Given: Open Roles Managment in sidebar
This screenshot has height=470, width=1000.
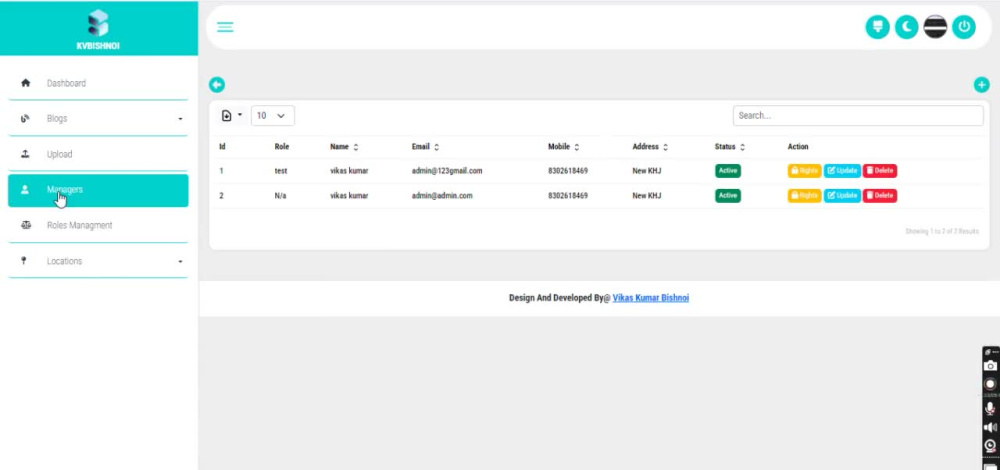Looking at the screenshot, I should (x=98, y=225).
